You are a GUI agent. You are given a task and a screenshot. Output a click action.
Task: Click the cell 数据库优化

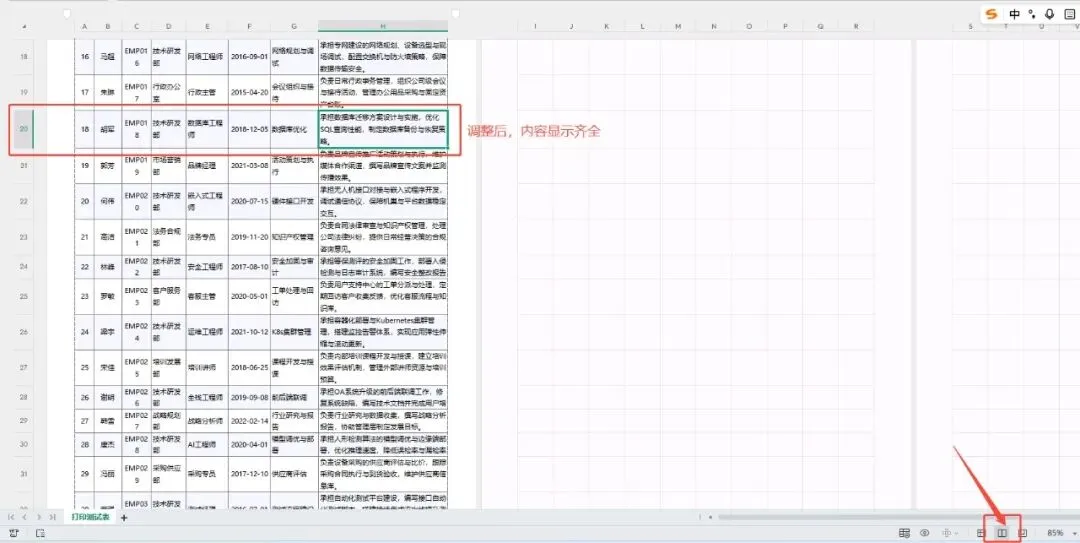[x=294, y=129]
